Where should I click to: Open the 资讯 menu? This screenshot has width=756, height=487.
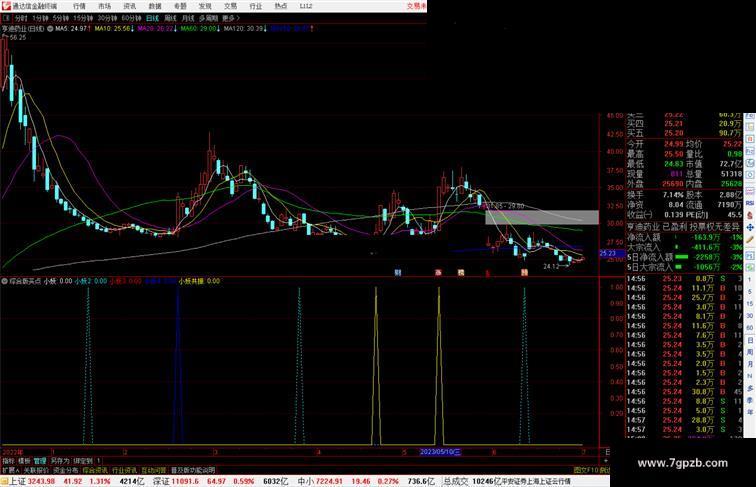tap(129, 6)
